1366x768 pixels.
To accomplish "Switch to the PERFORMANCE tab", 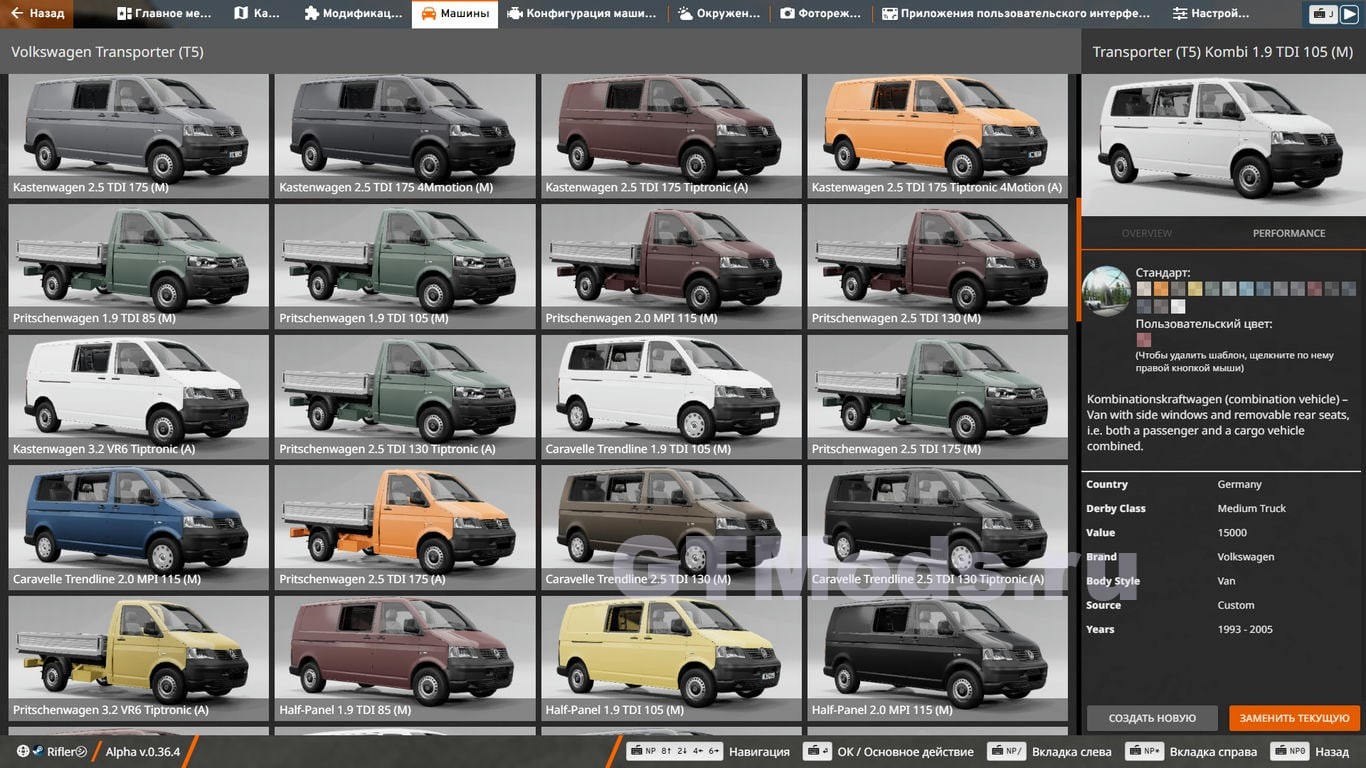I will (1289, 233).
